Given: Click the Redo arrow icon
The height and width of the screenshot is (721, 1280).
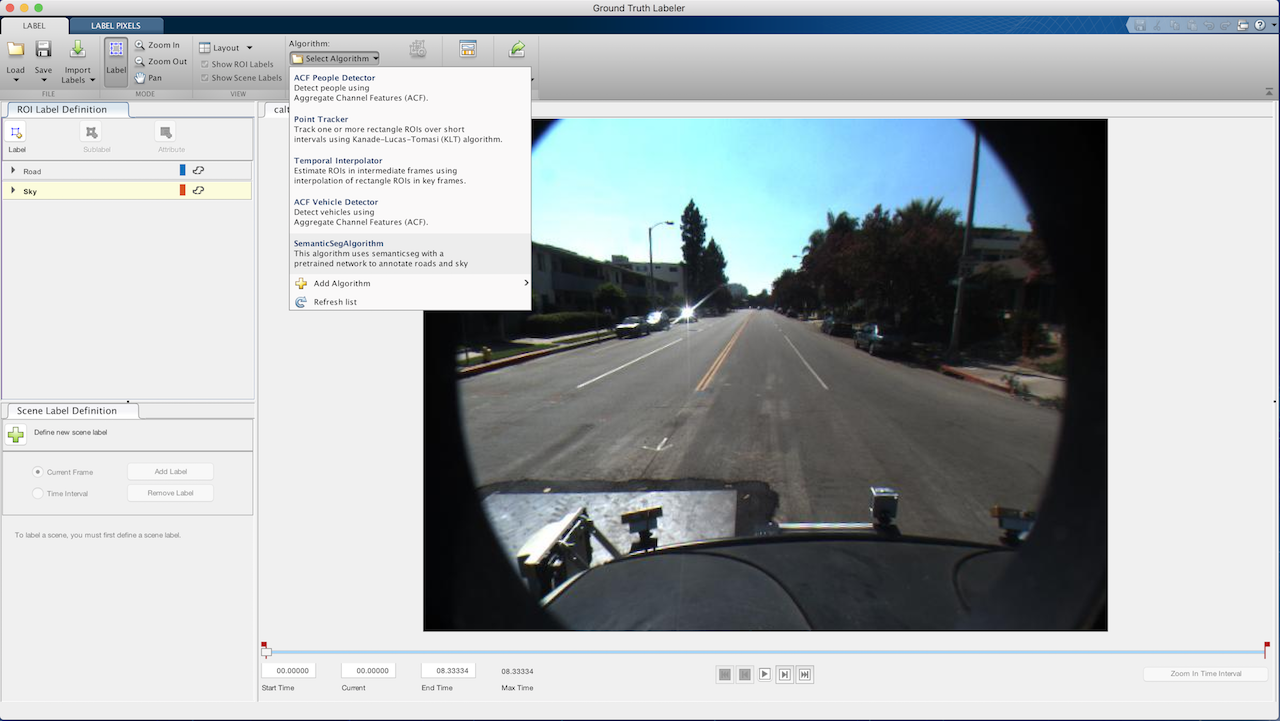Looking at the screenshot, I should 1225,25.
